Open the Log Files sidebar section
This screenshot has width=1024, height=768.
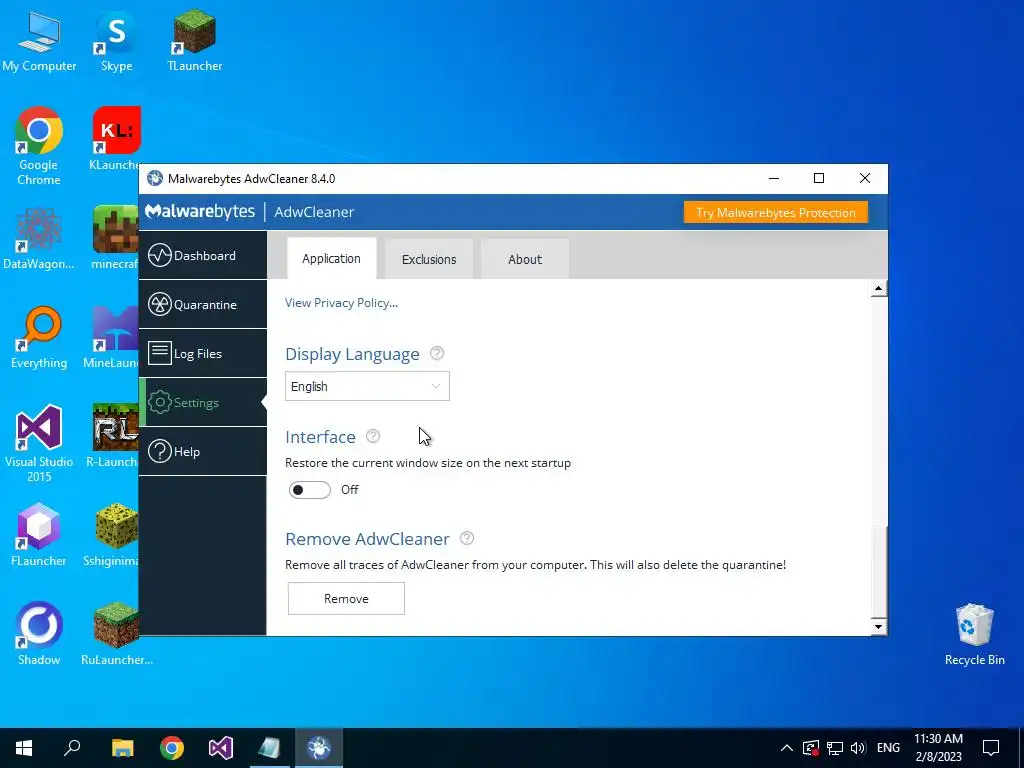pos(202,353)
